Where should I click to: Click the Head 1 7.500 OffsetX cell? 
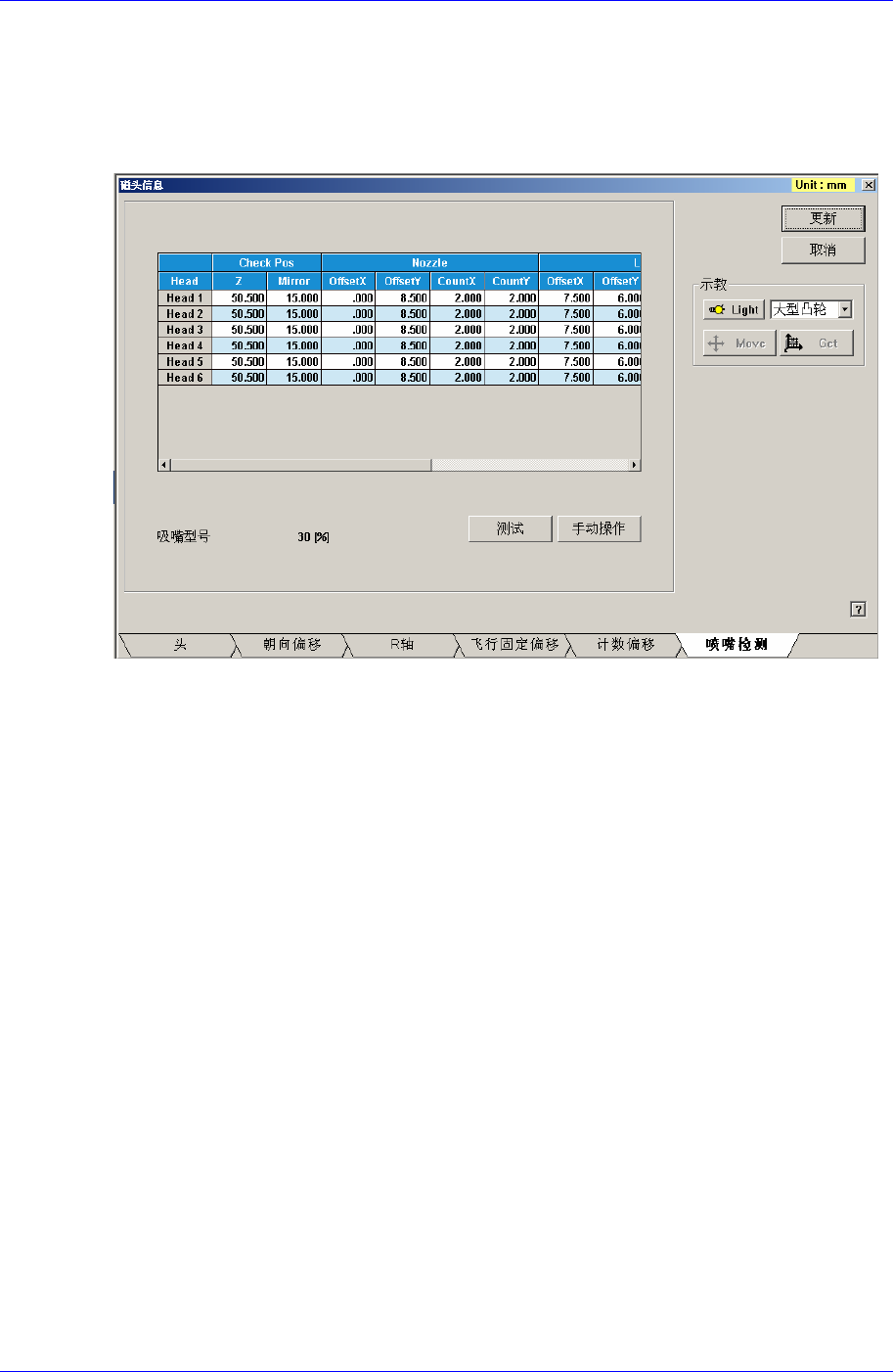[566, 297]
